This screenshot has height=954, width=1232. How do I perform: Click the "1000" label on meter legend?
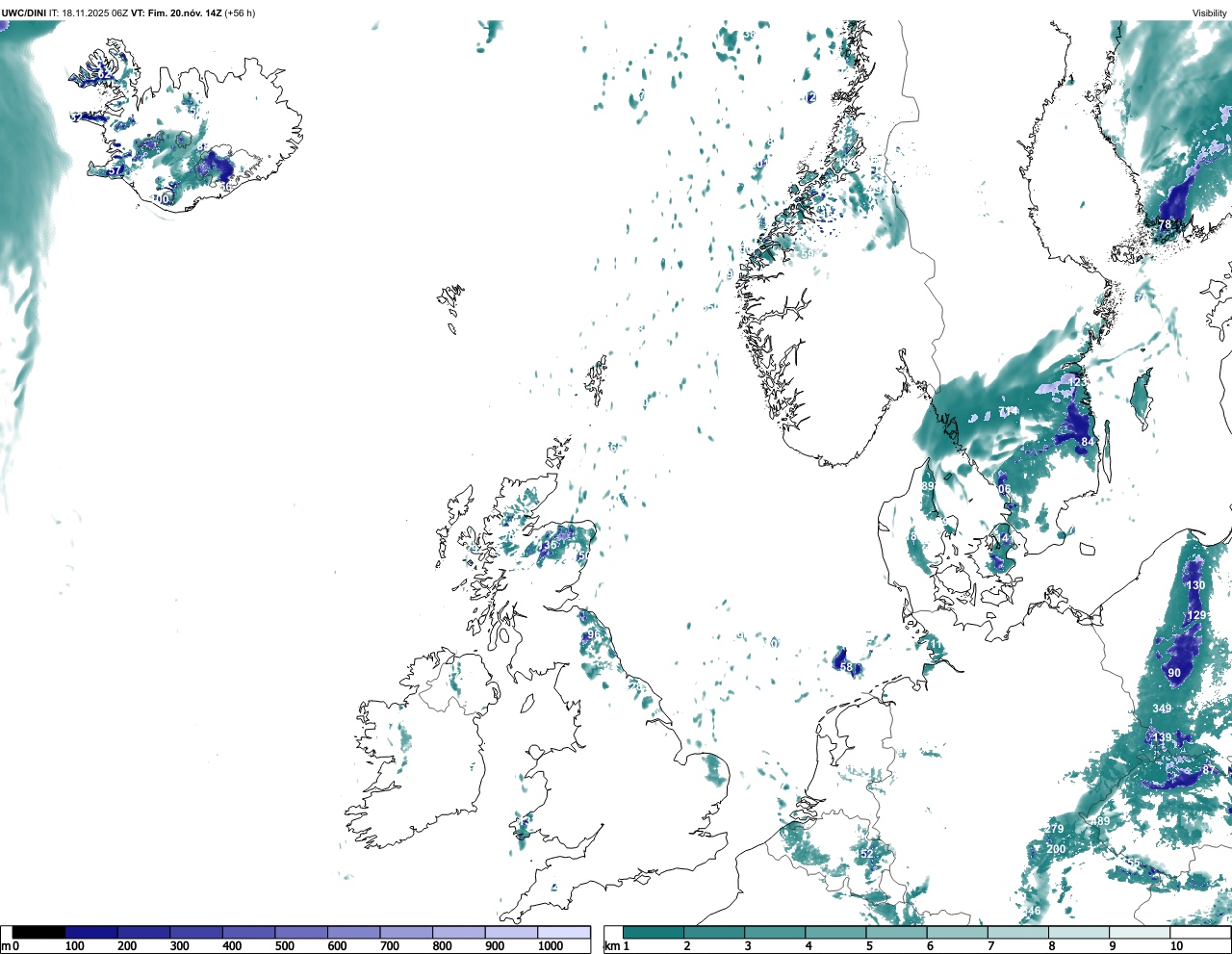coord(551,946)
